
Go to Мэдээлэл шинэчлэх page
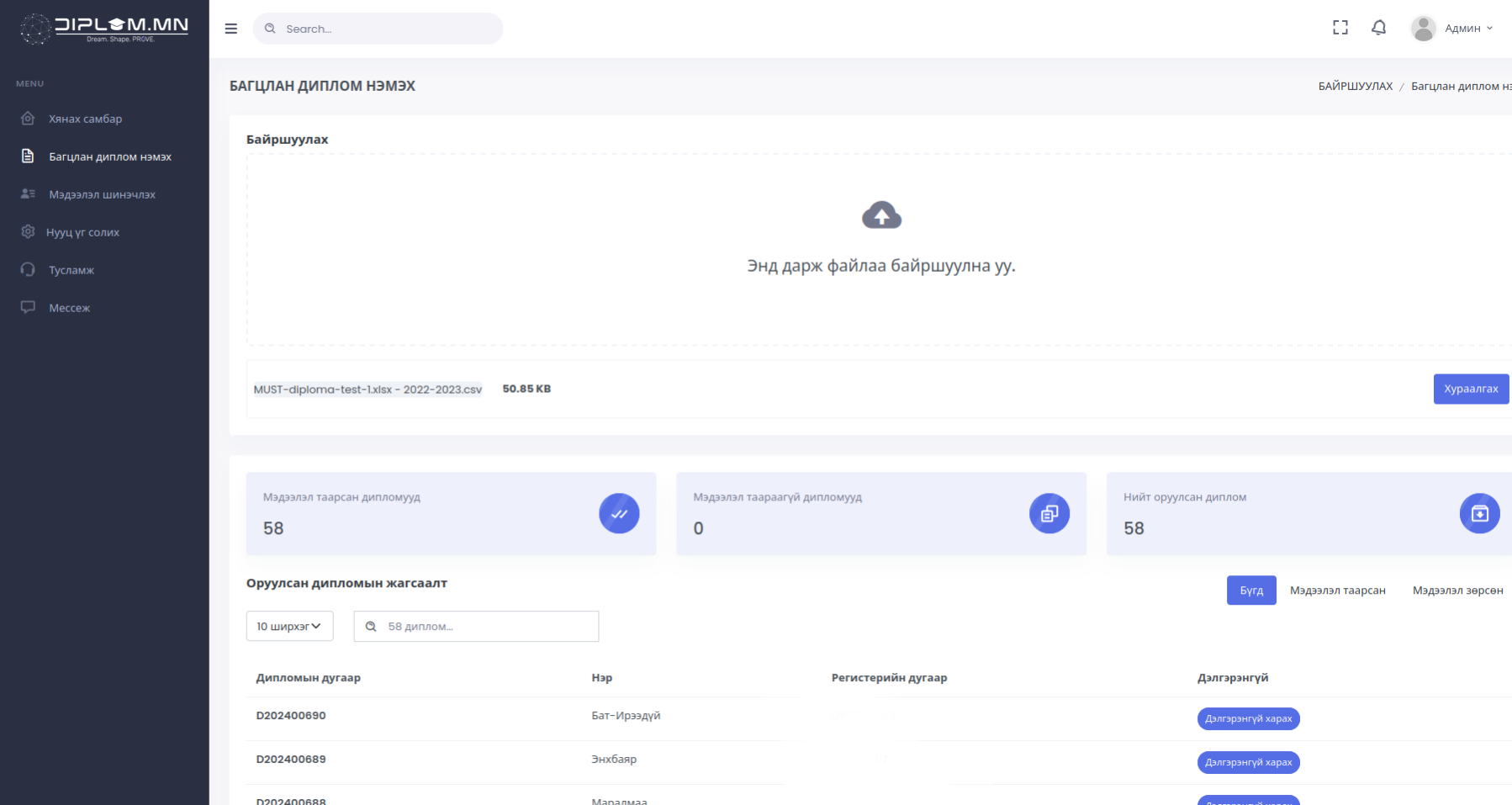coord(102,194)
